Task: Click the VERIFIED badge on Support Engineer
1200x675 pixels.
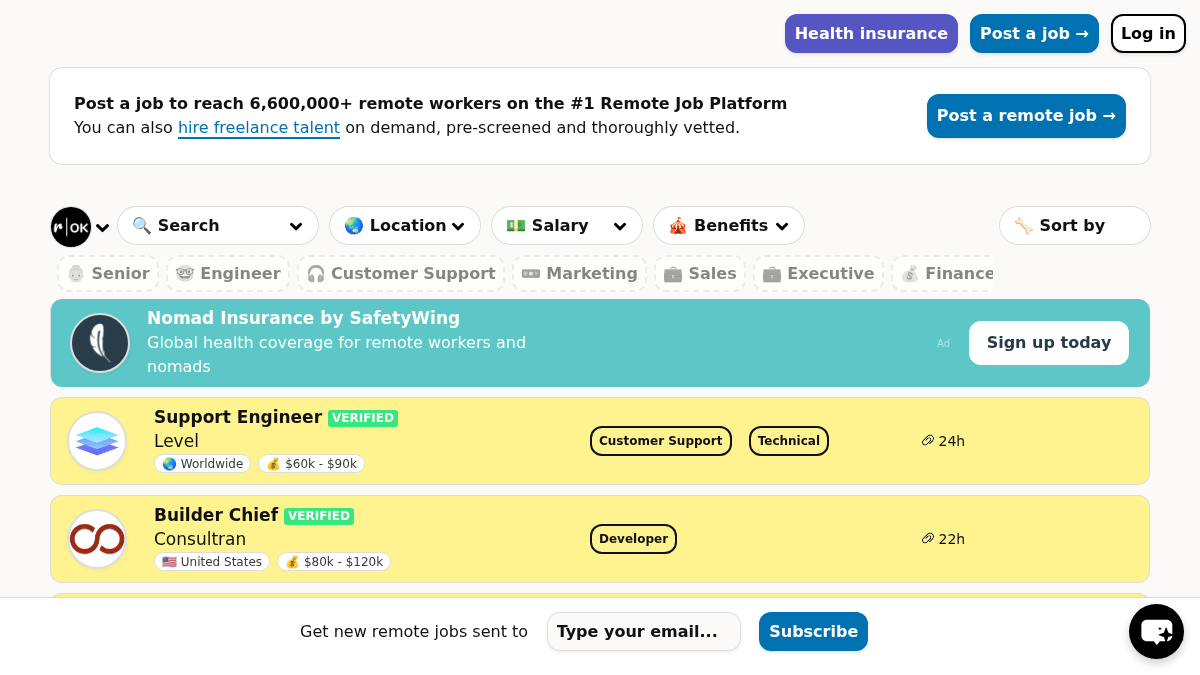Action: coord(363,418)
